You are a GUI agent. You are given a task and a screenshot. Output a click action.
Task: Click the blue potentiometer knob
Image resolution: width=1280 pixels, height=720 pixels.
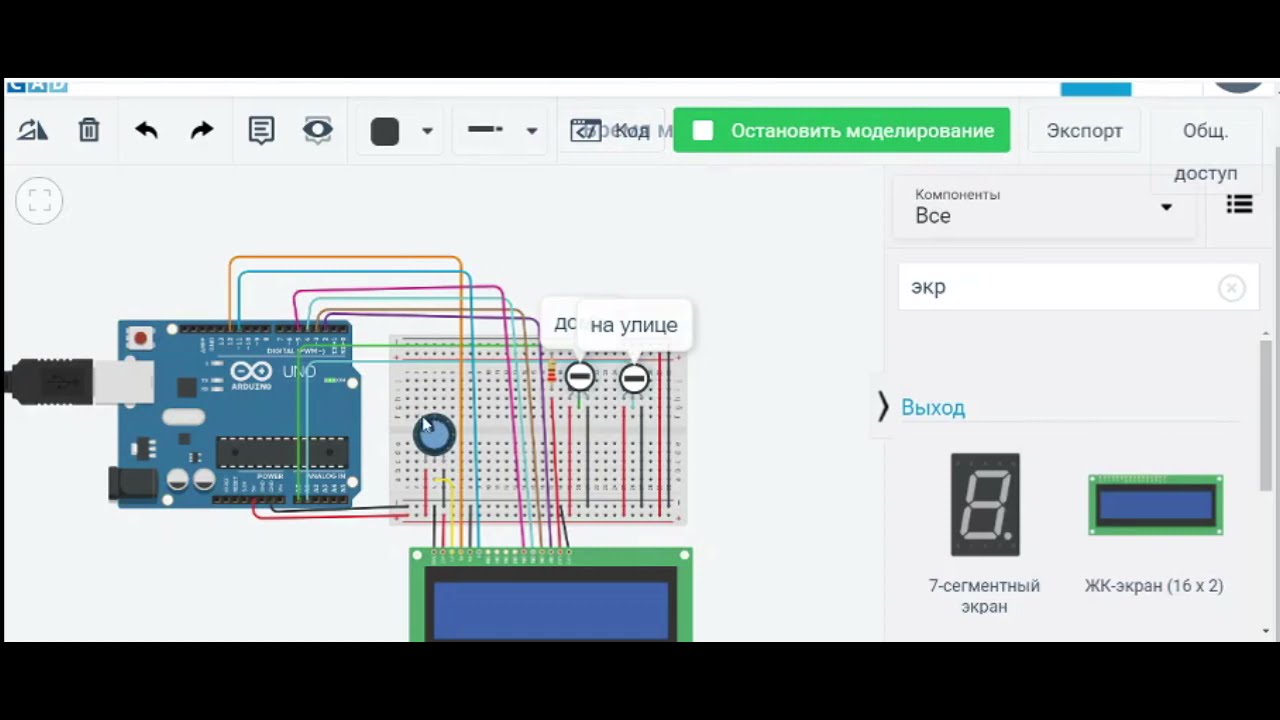[434, 434]
